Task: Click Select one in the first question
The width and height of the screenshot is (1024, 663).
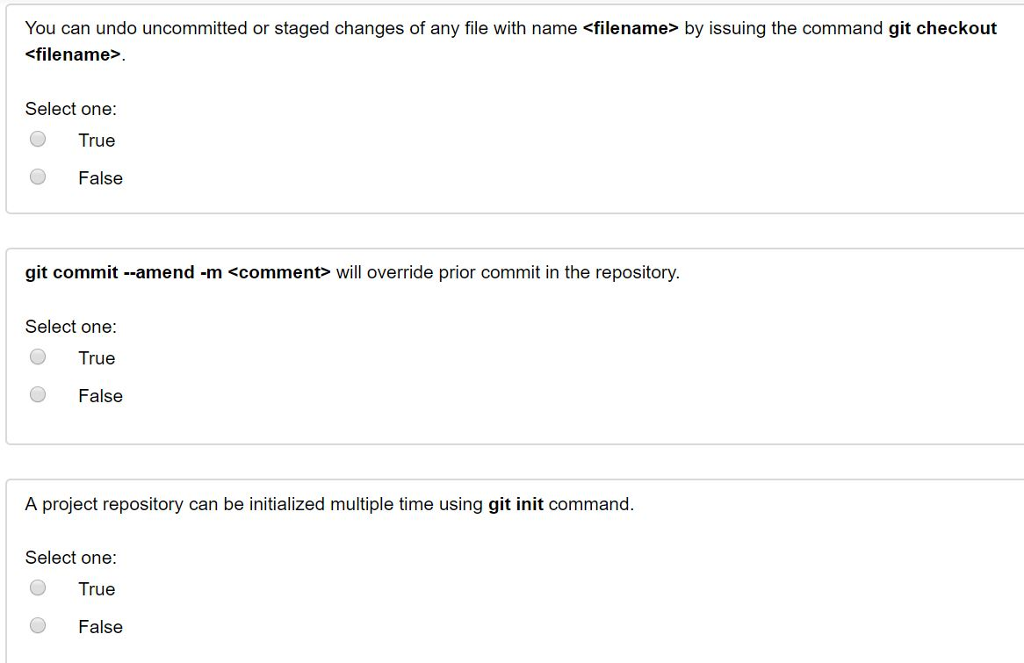Action: [x=70, y=108]
